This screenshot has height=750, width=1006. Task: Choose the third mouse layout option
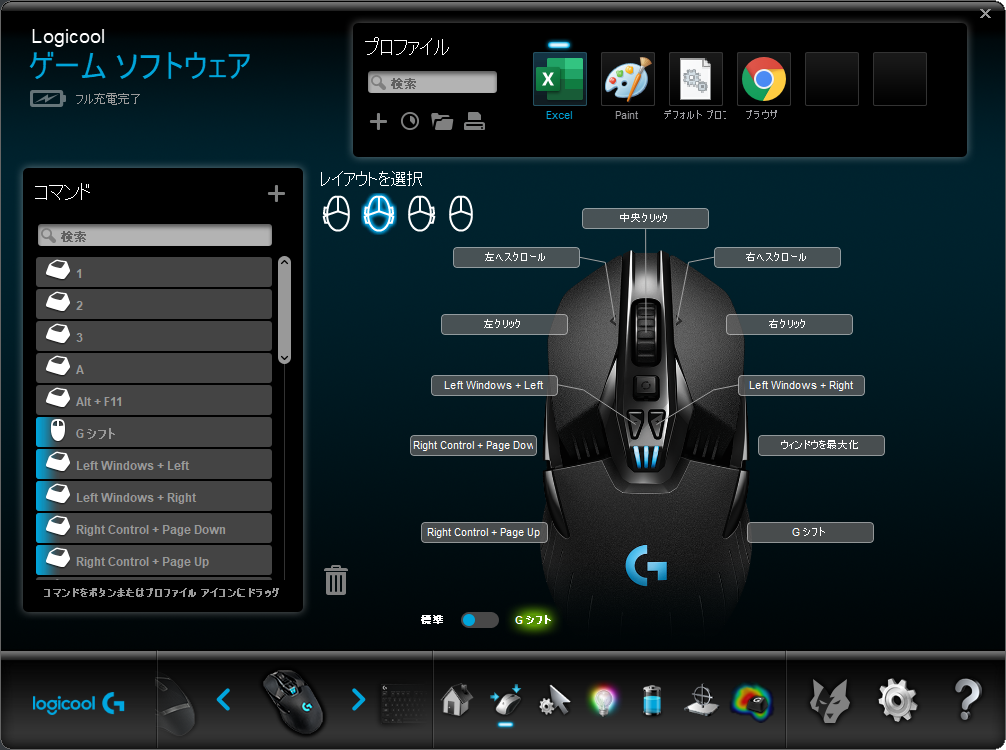[x=422, y=214]
